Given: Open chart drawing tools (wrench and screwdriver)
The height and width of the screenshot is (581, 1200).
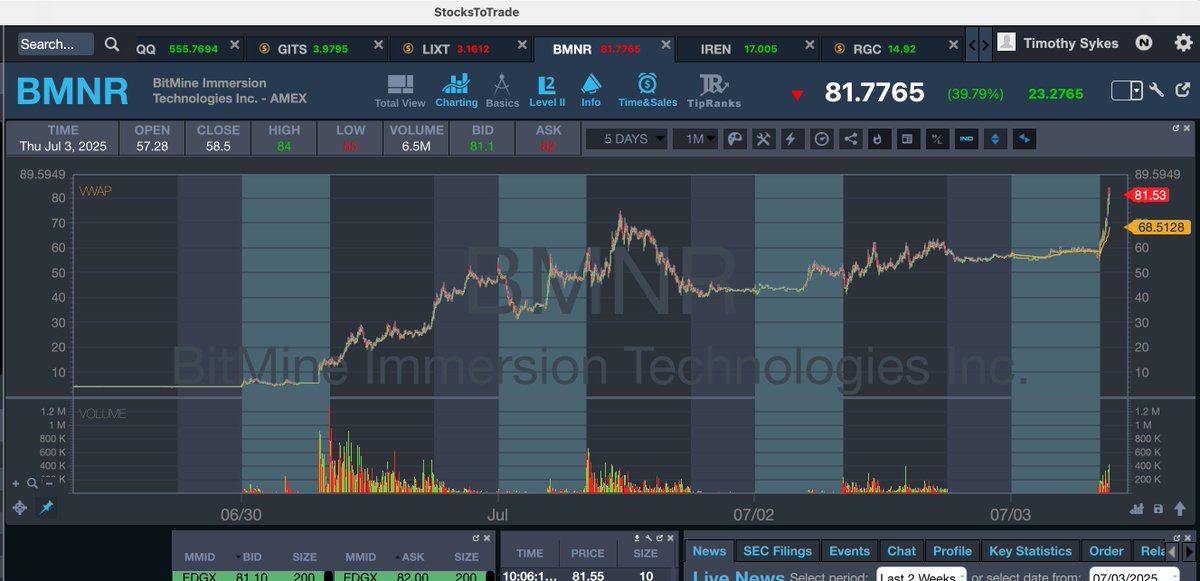Looking at the screenshot, I should click(x=763, y=139).
